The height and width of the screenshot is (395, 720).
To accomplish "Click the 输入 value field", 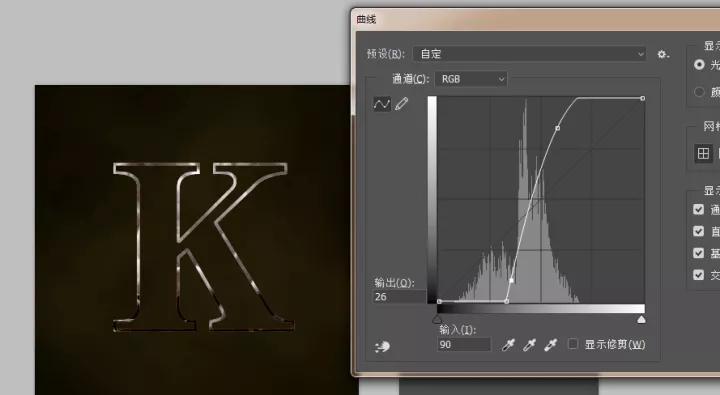I will pos(464,344).
